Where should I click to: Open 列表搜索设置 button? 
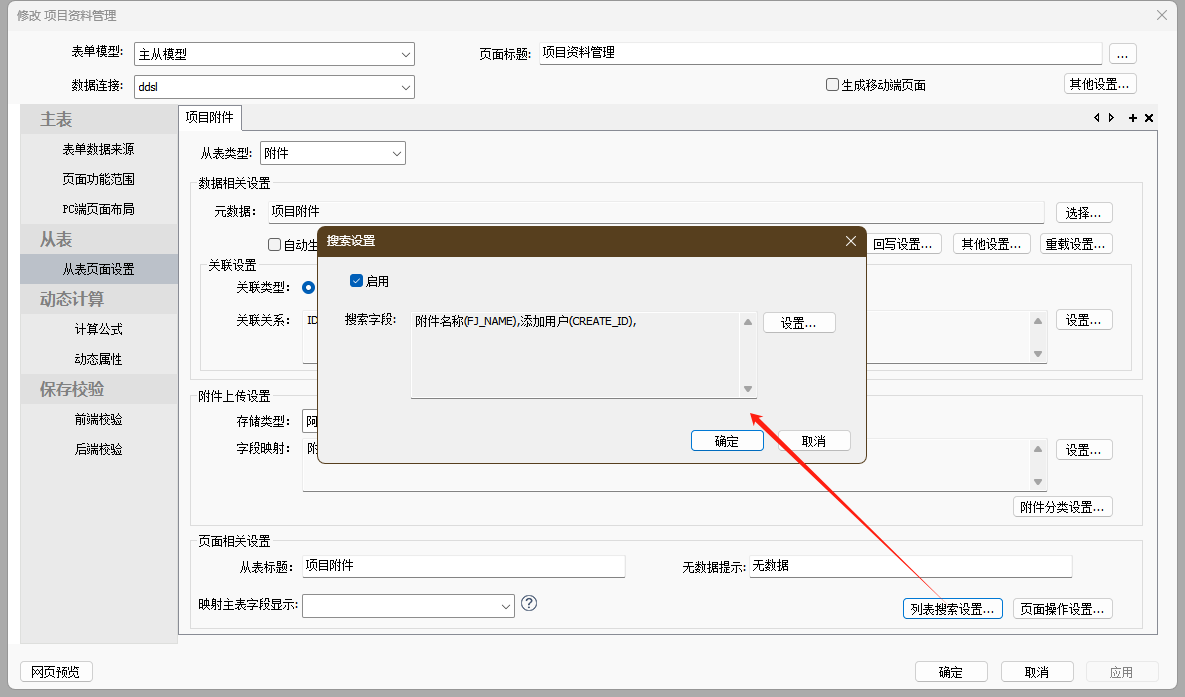[952, 609]
